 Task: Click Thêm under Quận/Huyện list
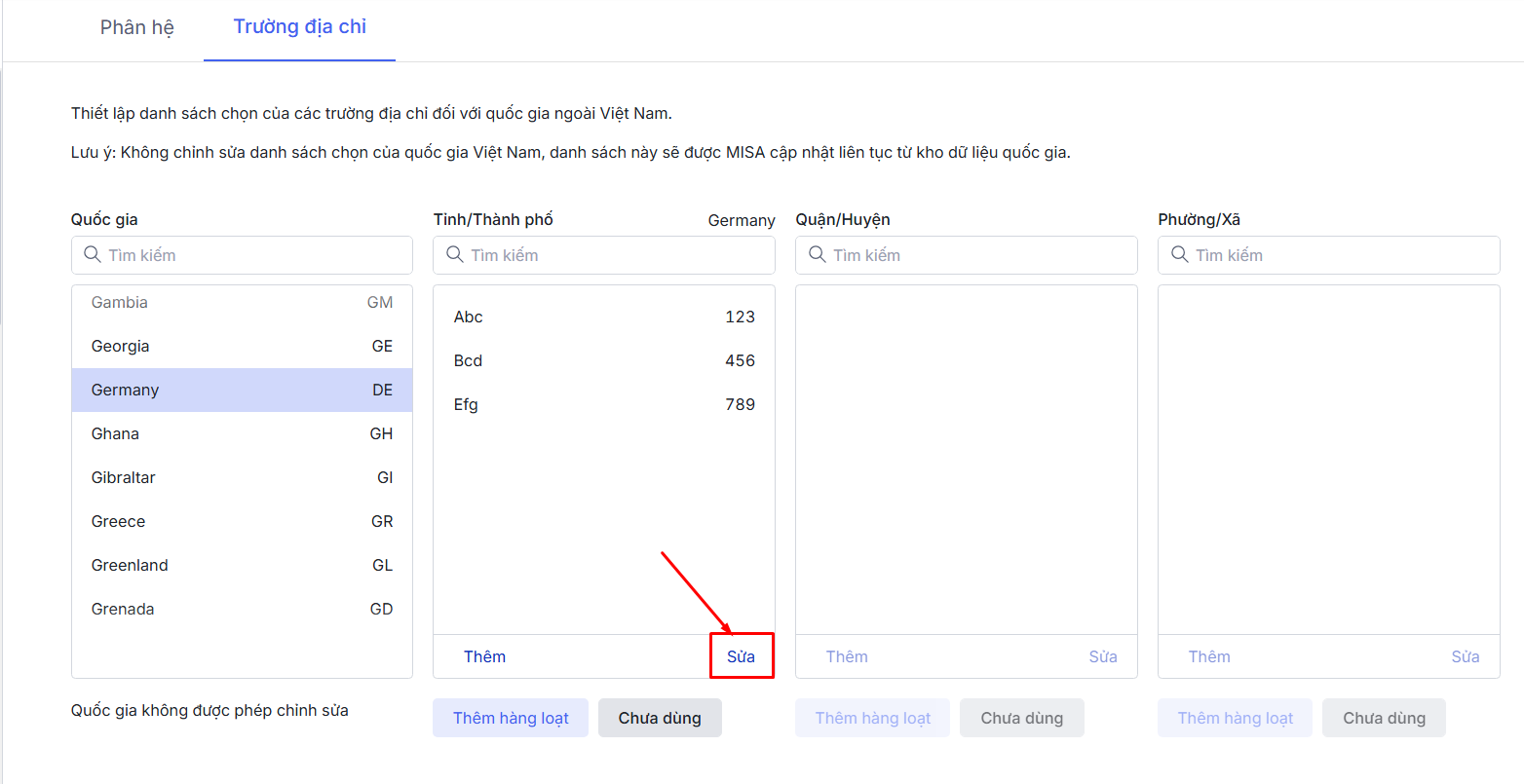pos(847,656)
